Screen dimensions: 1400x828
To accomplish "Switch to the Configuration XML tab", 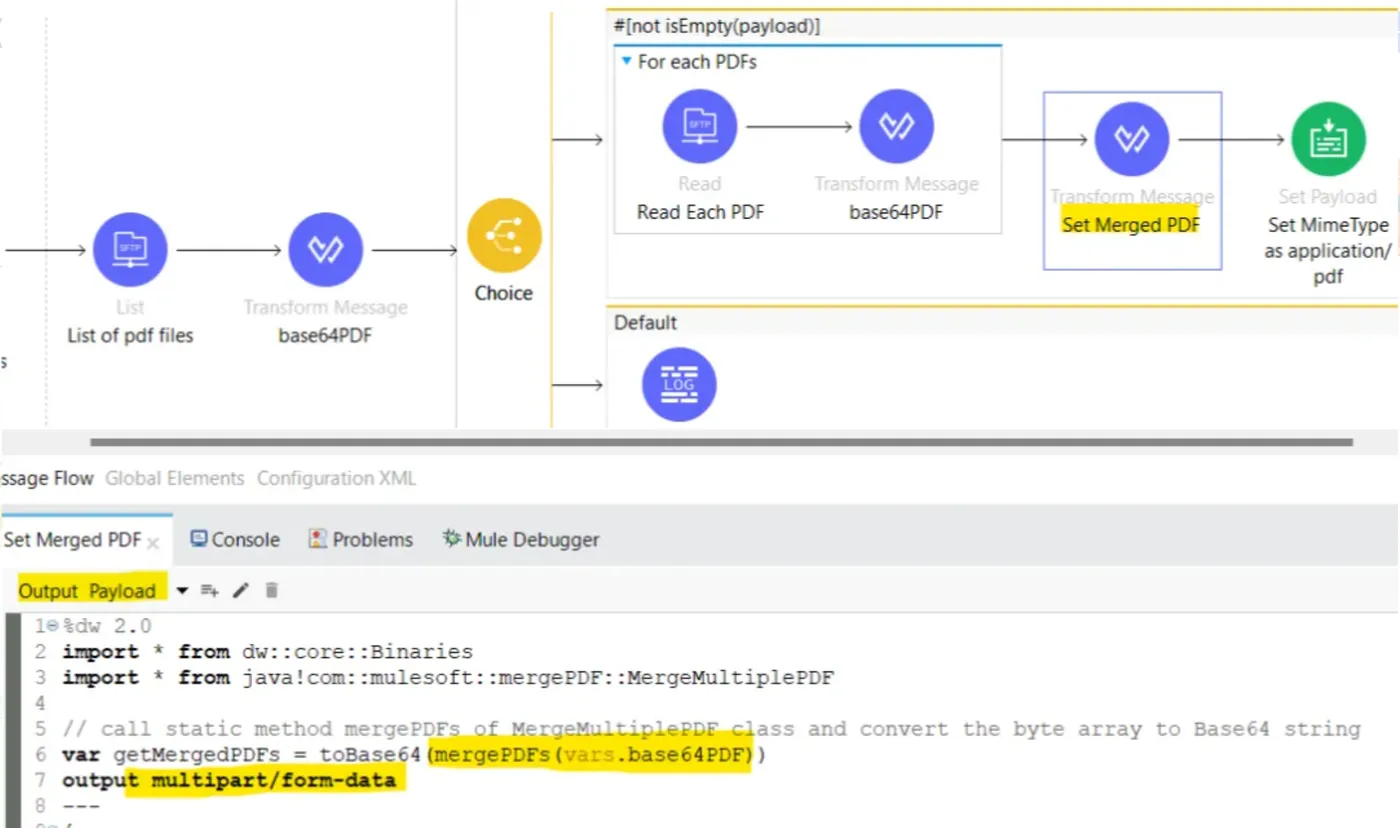I will click(336, 478).
